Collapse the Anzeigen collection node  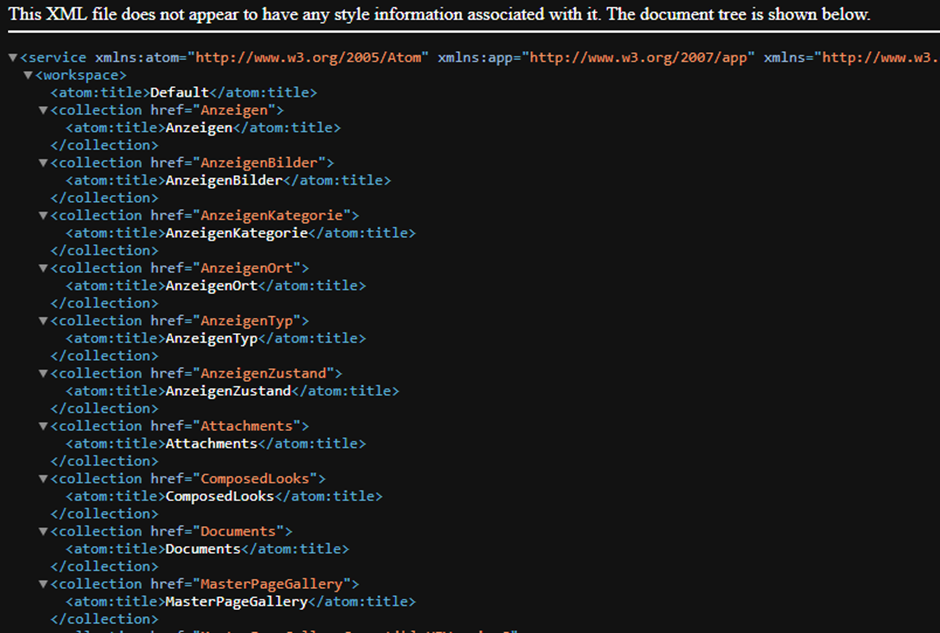click(x=43, y=110)
